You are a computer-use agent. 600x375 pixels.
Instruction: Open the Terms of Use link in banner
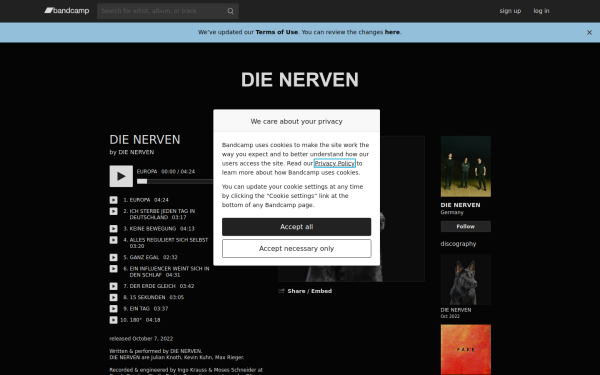276,32
